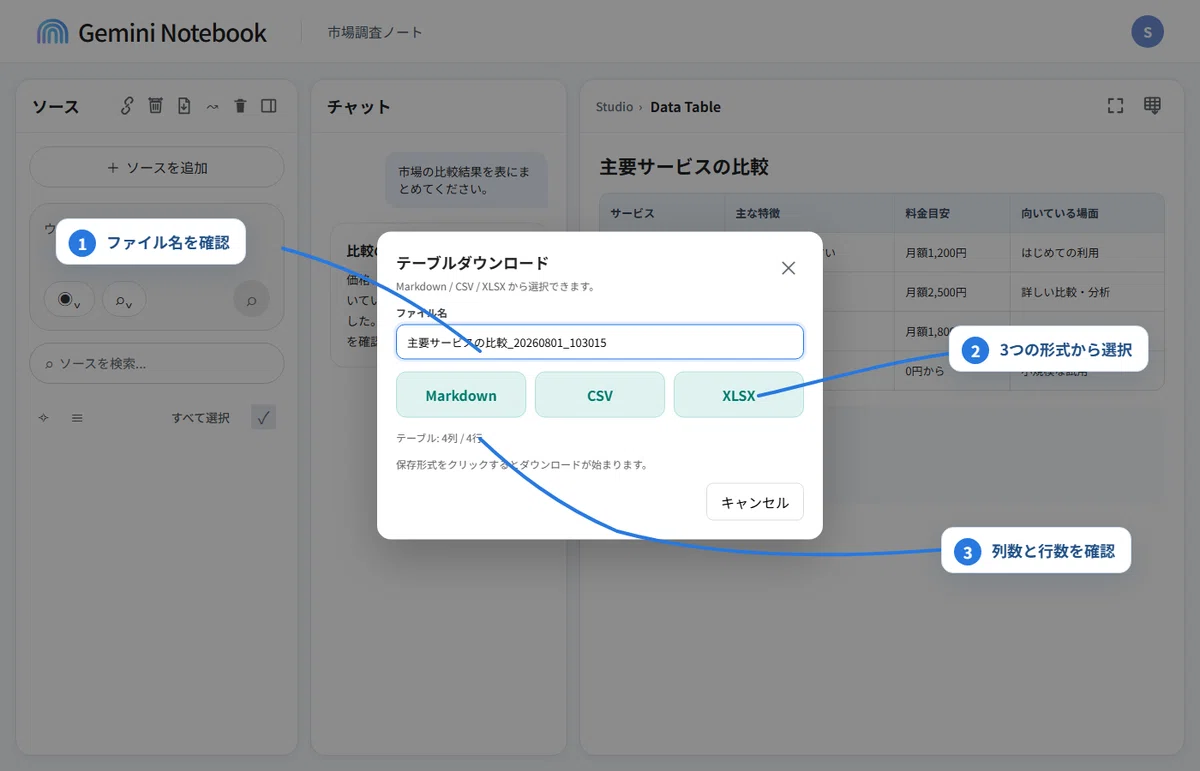Image resolution: width=1200 pixels, height=771 pixels.
Task: Toggle the select-all checkbox
Action: coord(264,418)
